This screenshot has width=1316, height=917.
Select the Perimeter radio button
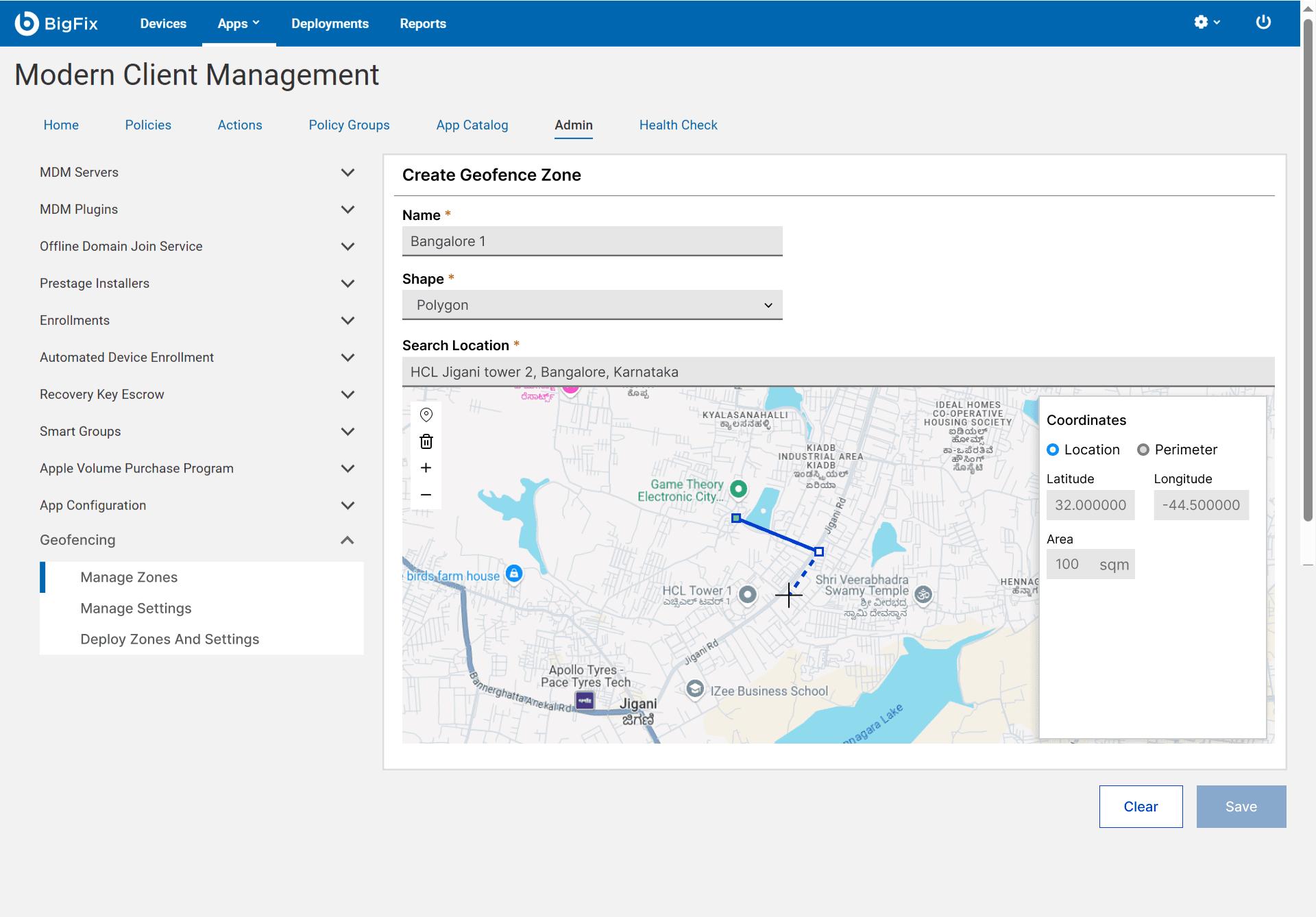coord(1143,450)
